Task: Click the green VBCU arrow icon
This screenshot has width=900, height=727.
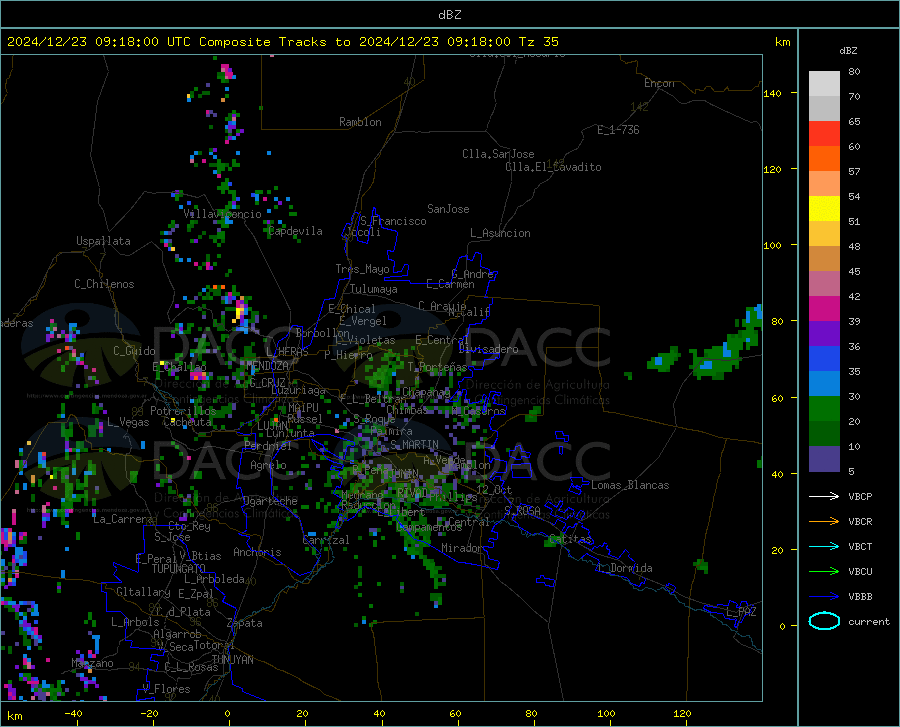Action: [x=824, y=572]
